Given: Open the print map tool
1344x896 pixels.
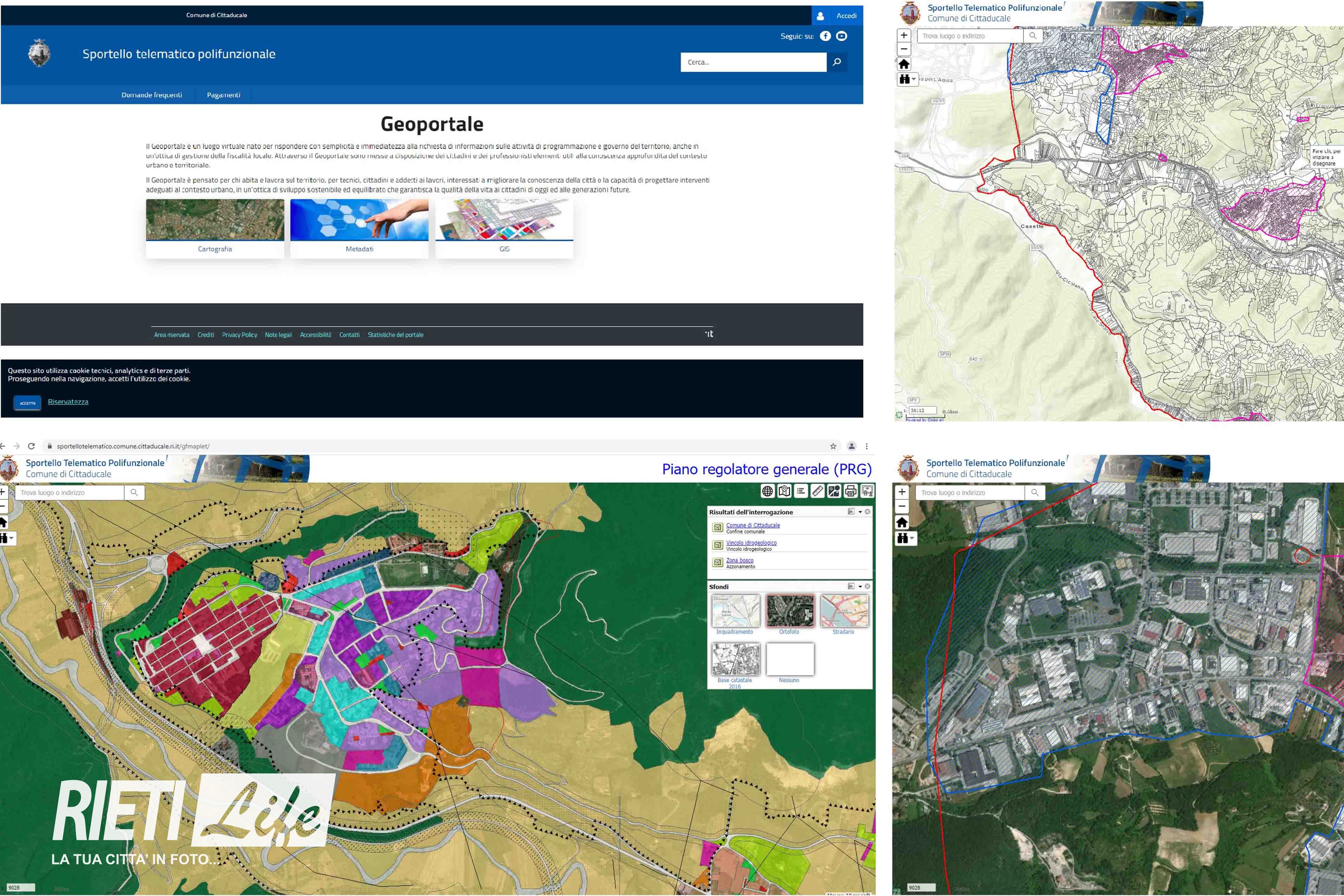Looking at the screenshot, I should [x=851, y=491].
